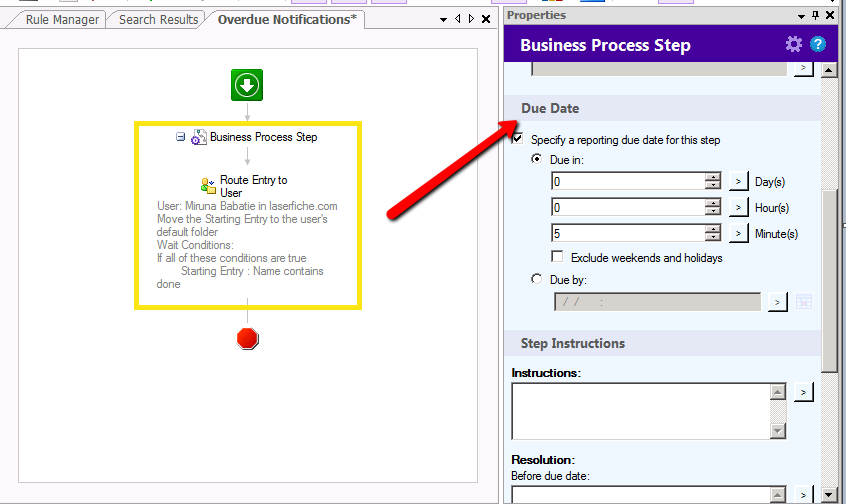Open the Properties pane gear settings icon
Screen dimensions: 846x504
click(794, 44)
